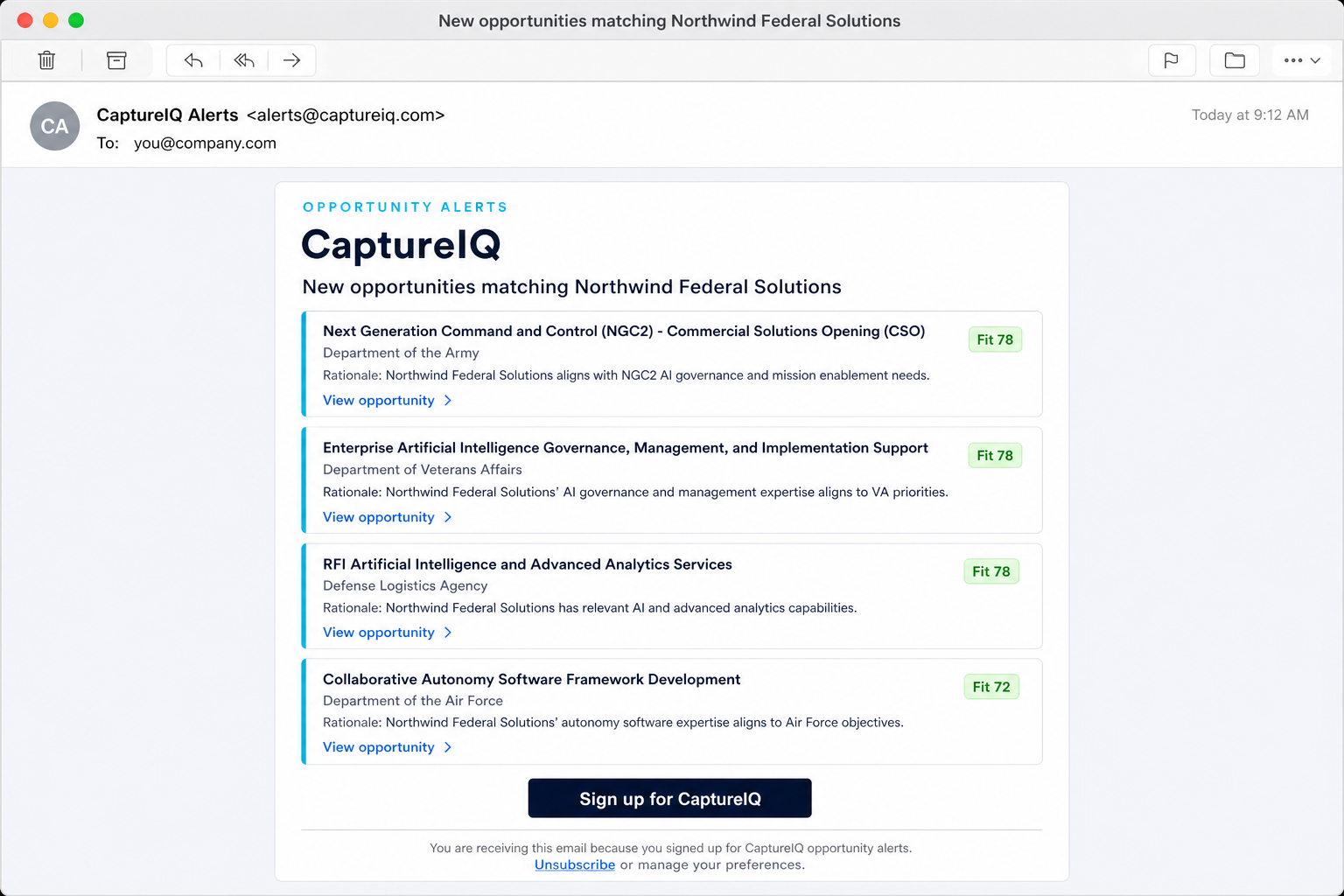Move message using the folder icon

tap(1235, 60)
